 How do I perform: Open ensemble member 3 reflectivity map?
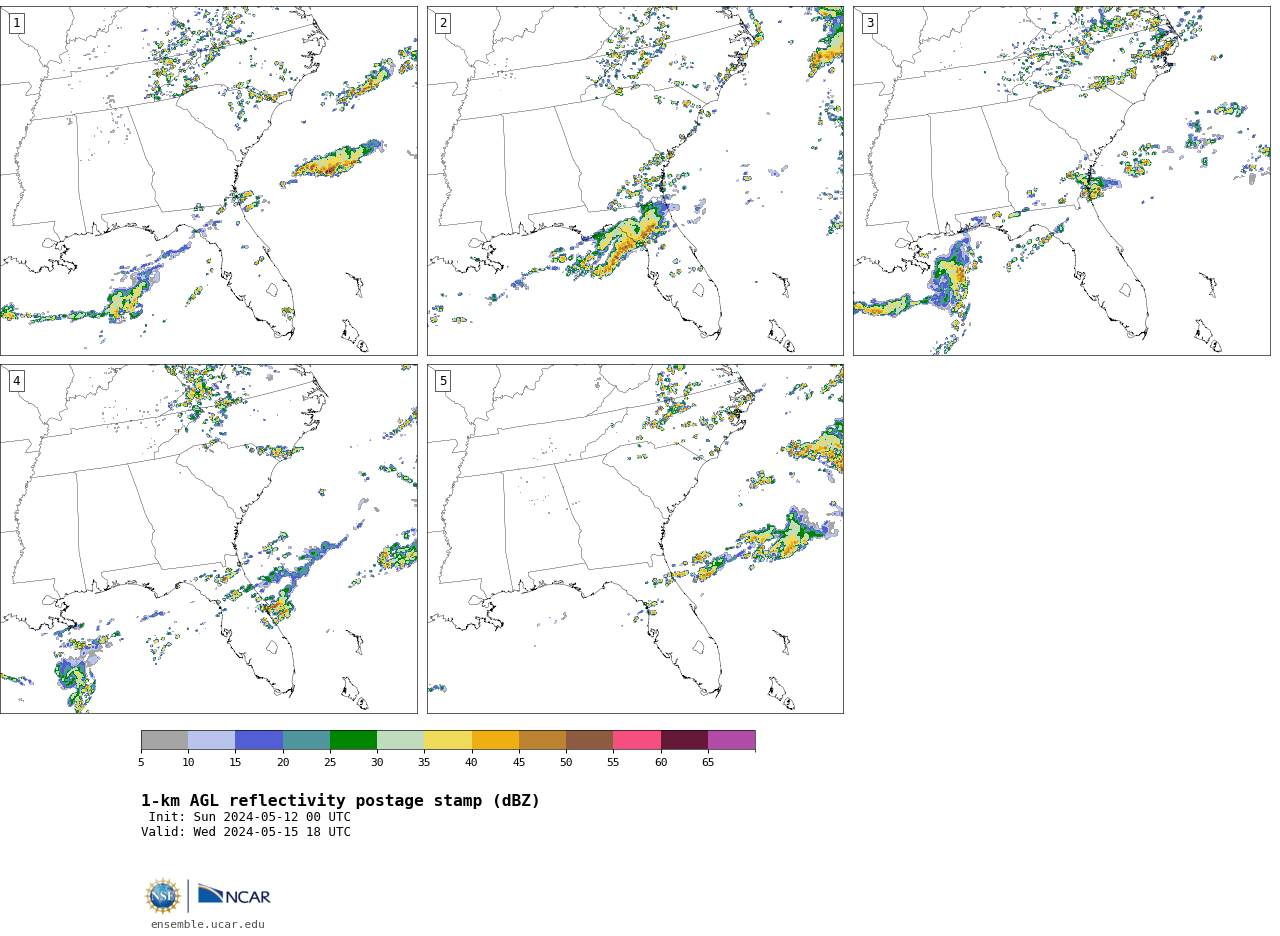coord(1061,181)
